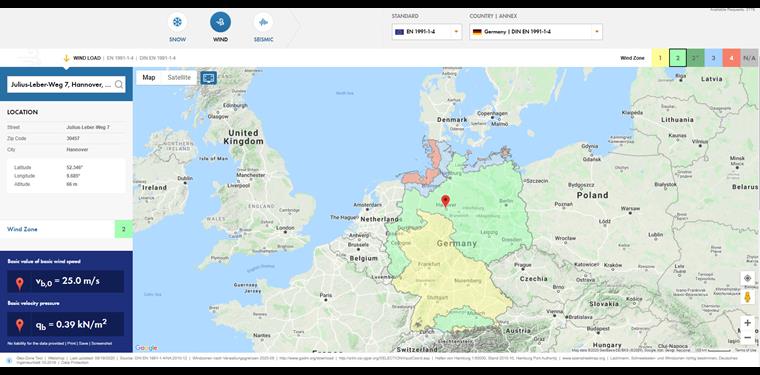This screenshot has height=375, width=760.
Task: Select wind zone 3 blue swatch
Action: click(713, 58)
